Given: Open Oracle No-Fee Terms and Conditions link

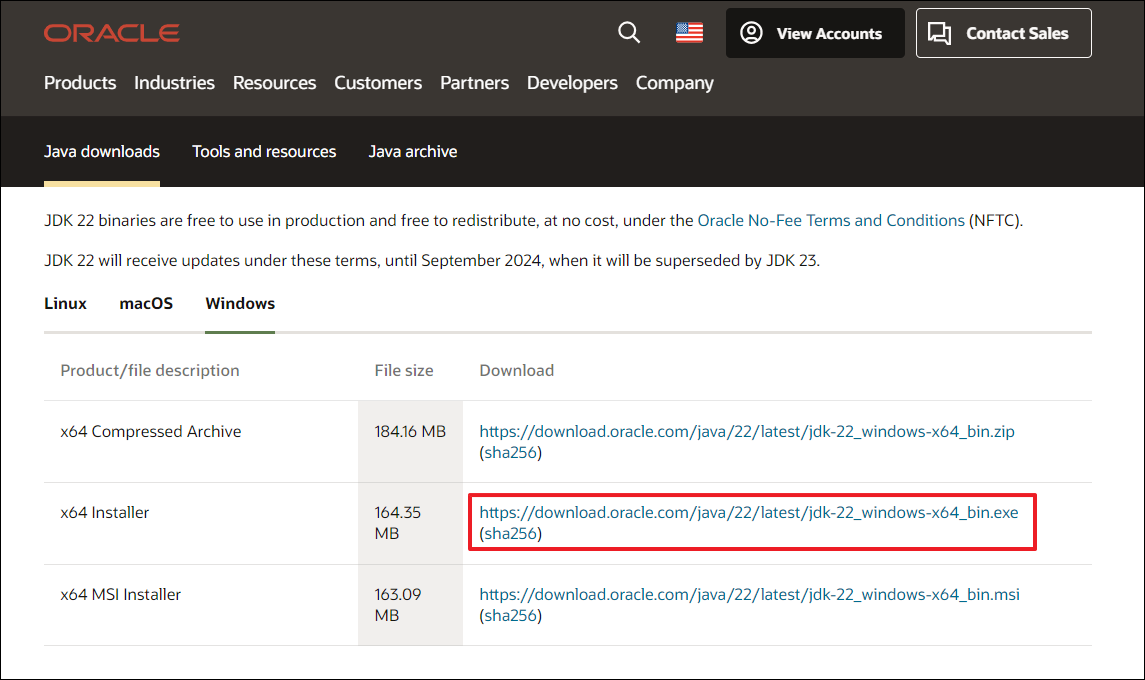Looking at the screenshot, I should click(x=831, y=221).
